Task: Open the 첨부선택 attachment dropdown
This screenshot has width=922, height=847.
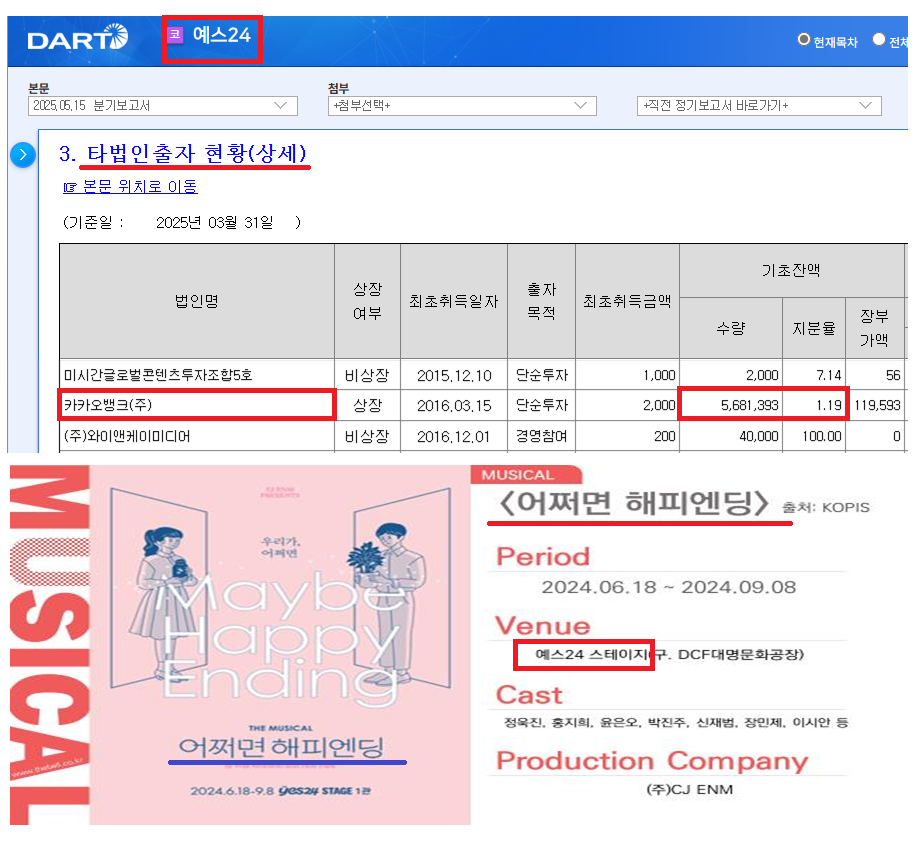Action: coord(462,106)
